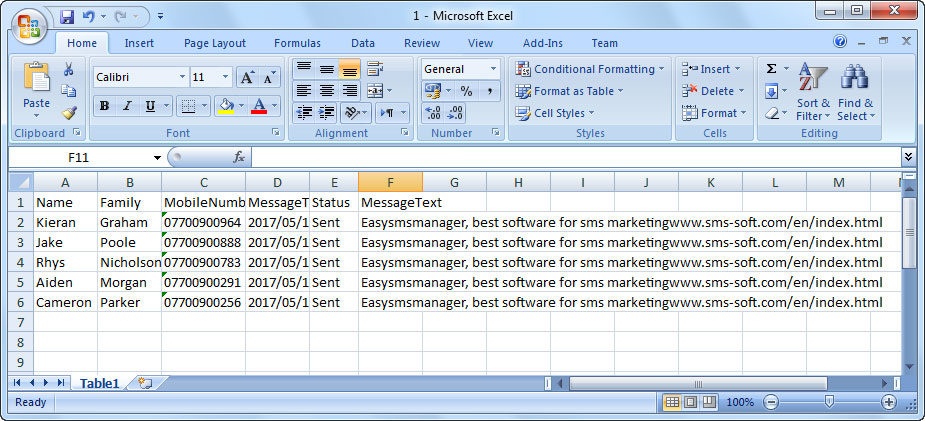This screenshot has width=925, height=421.
Task: Click the AutoSum sigma icon
Action: coord(771,69)
